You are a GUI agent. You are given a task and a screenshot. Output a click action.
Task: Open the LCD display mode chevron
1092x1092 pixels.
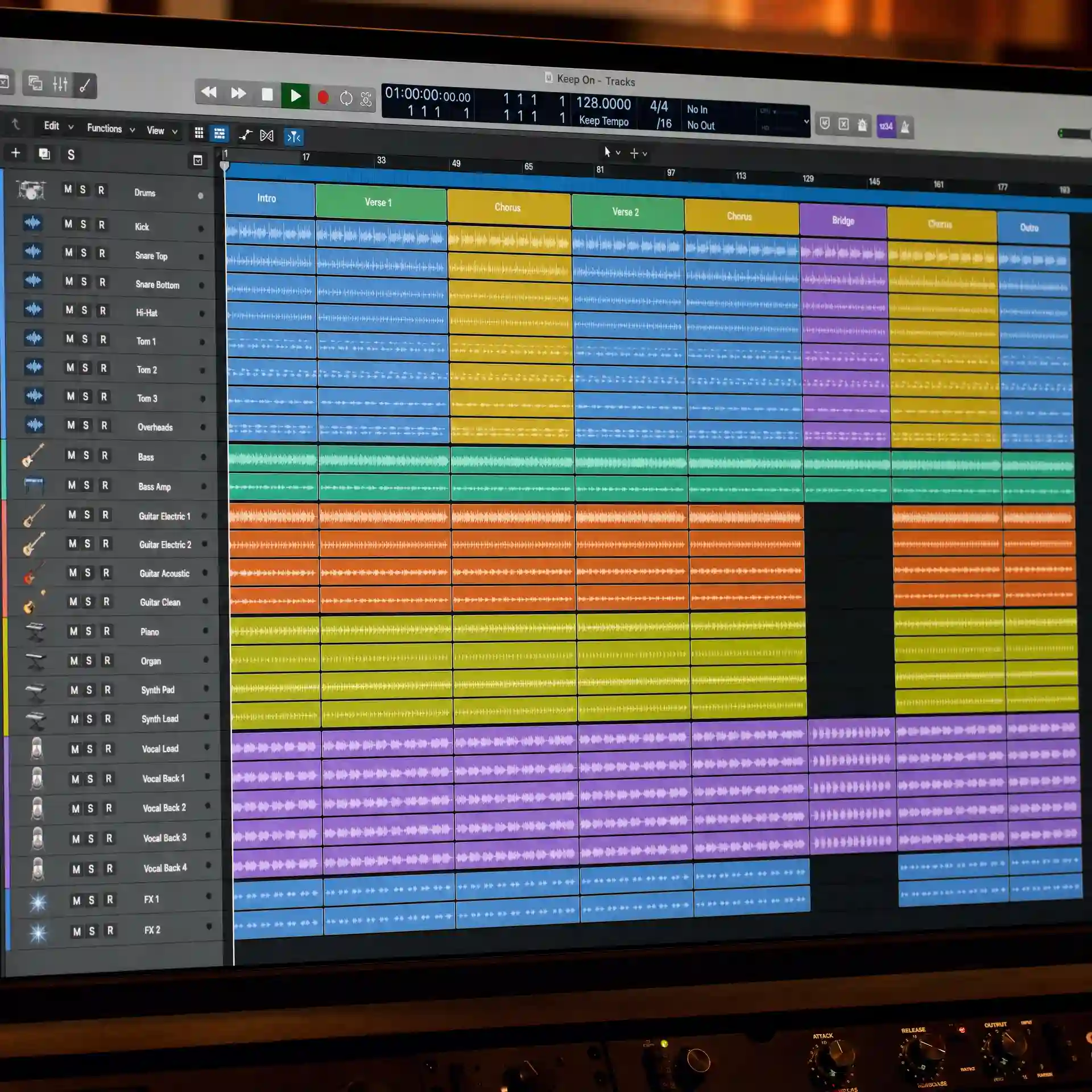coord(806,122)
